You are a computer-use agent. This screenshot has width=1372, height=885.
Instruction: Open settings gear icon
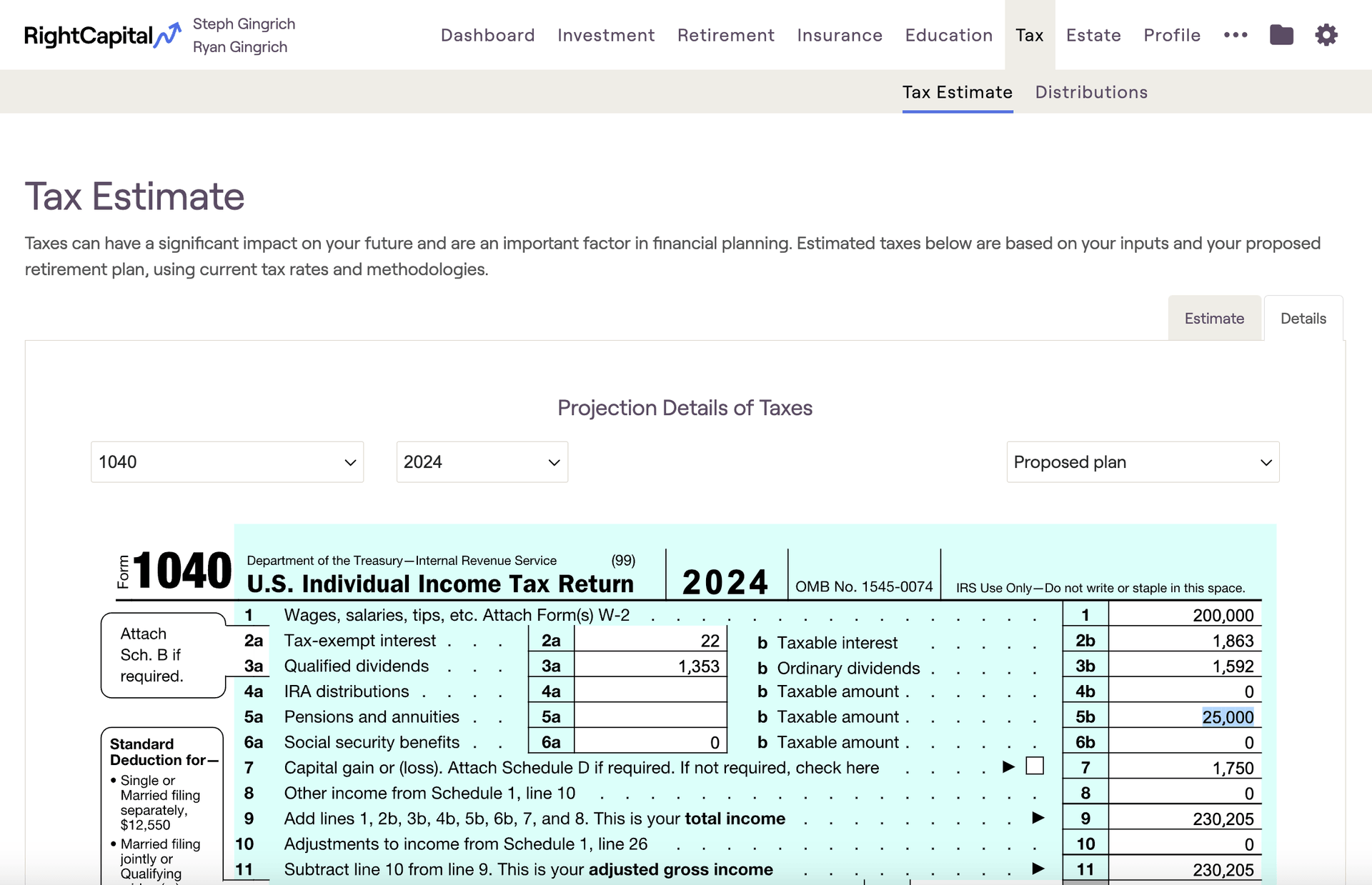pyautogui.click(x=1326, y=35)
